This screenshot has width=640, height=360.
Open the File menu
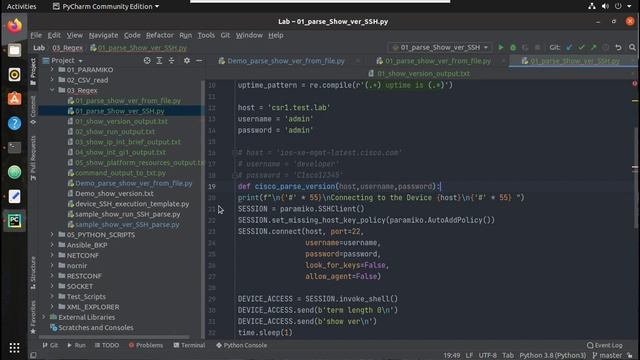click(36, 35)
